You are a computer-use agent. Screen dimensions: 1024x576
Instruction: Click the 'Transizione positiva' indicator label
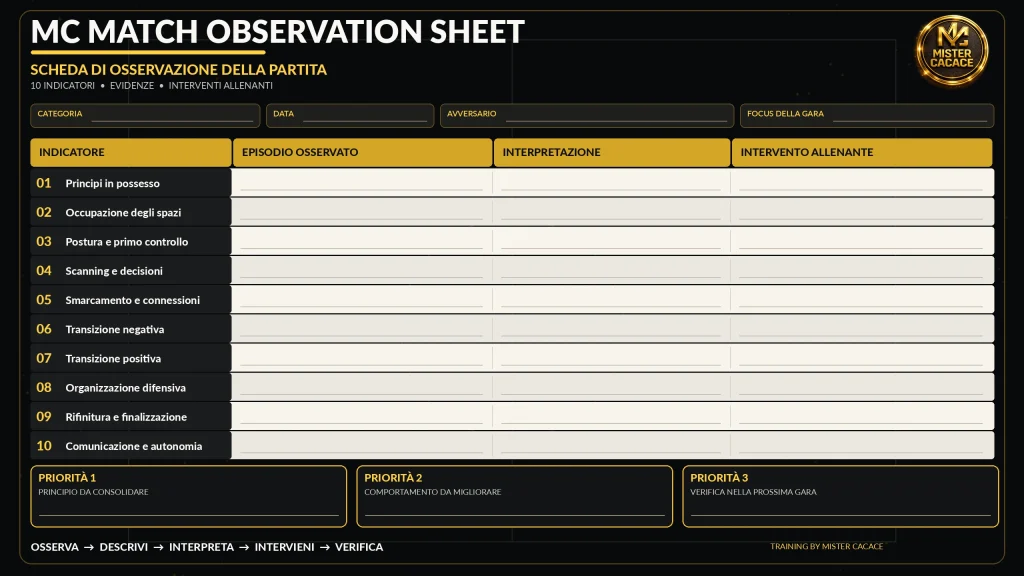[x=113, y=359]
